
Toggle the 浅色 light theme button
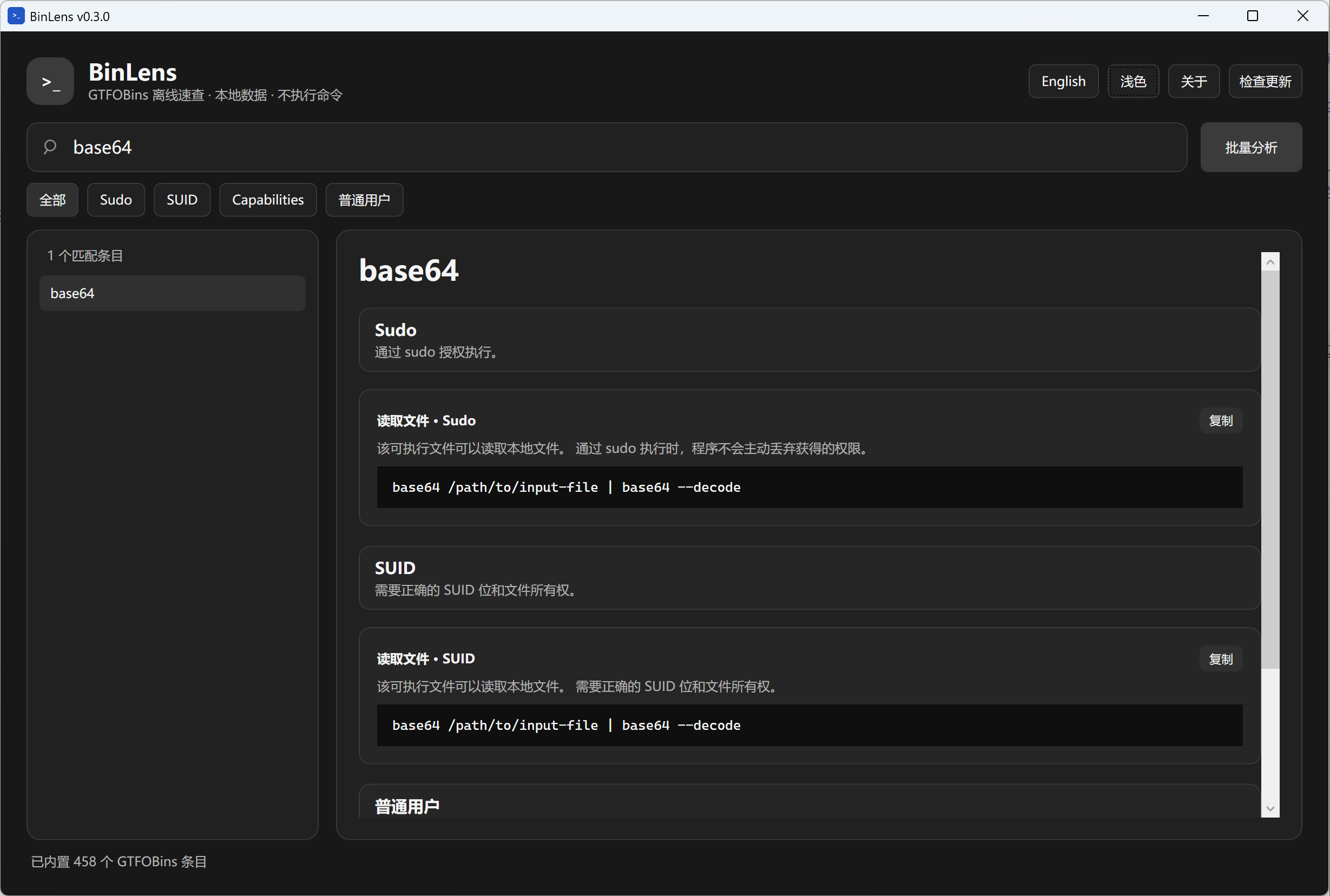coord(1133,81)
